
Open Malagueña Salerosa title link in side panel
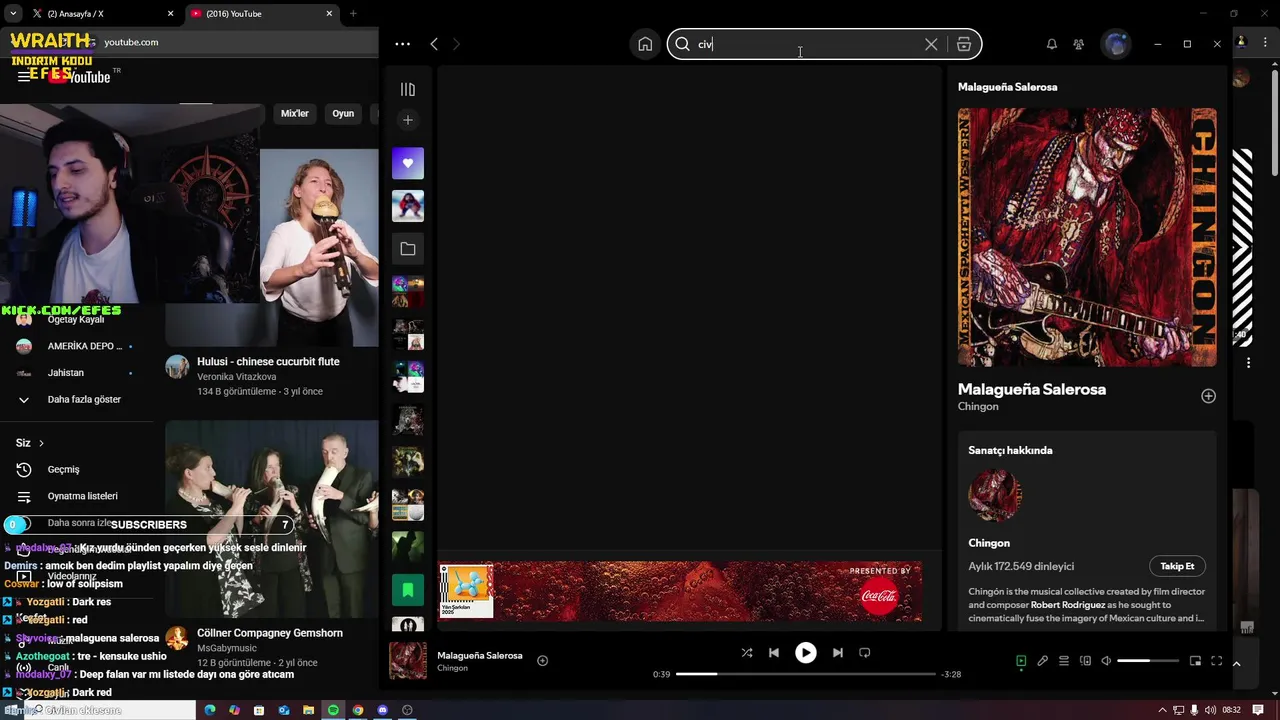point(1032,389)
